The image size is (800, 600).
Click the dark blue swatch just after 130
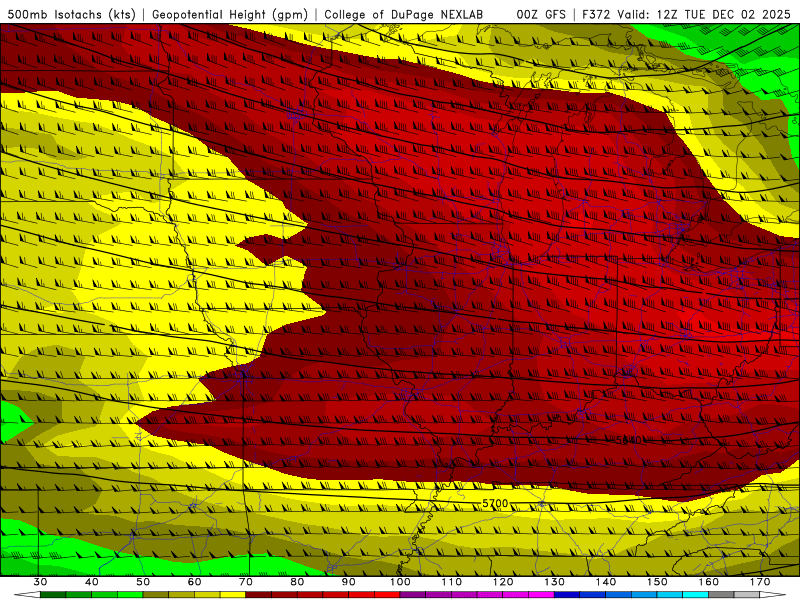pos(567,595)
